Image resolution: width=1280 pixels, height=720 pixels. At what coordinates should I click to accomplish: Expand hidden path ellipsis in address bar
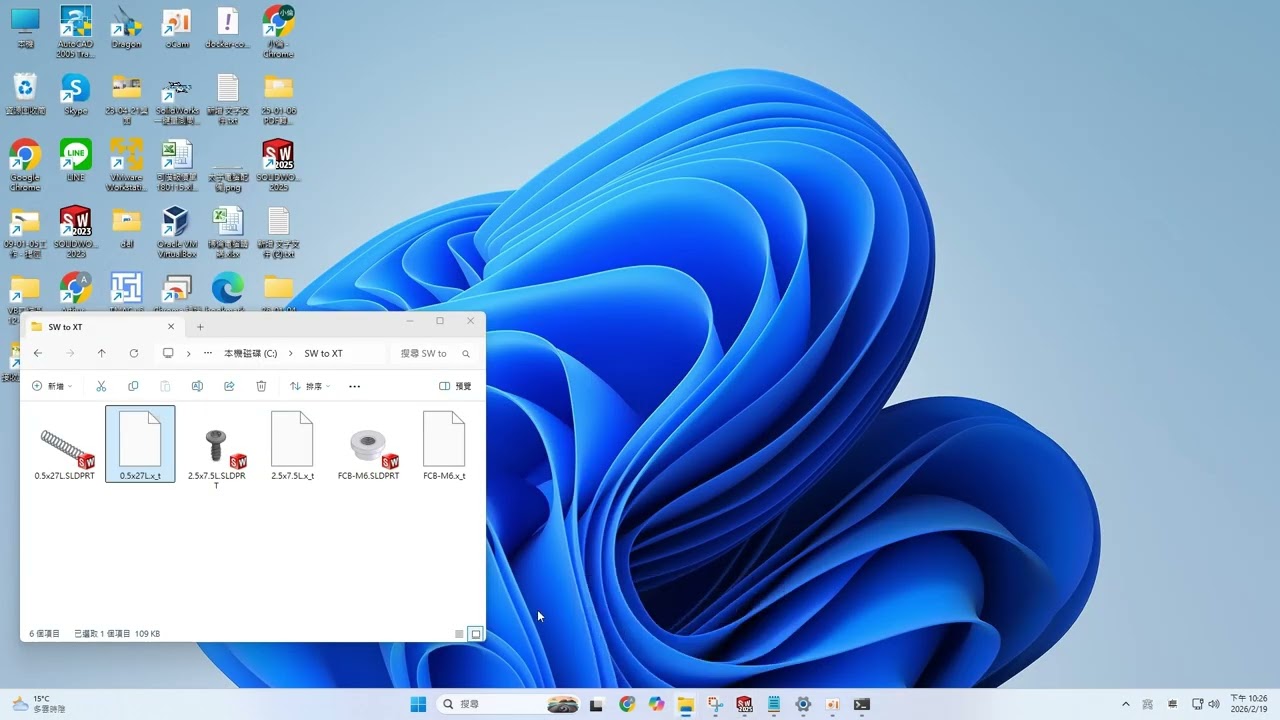[208, 353]
